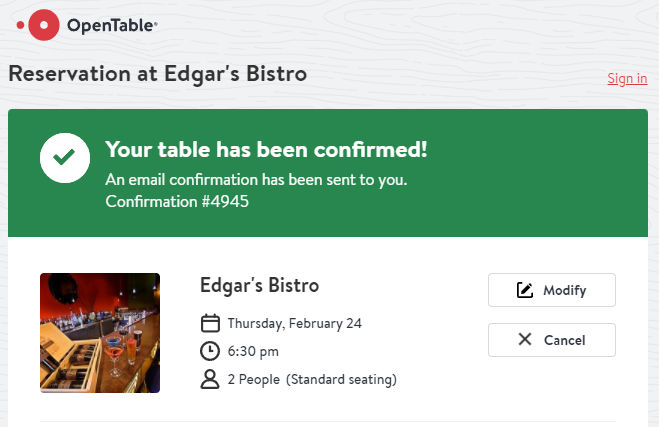Screen dimensions: 659x427
Task: Click the Thursday, February 24 date text
Action: coord(294,323)
